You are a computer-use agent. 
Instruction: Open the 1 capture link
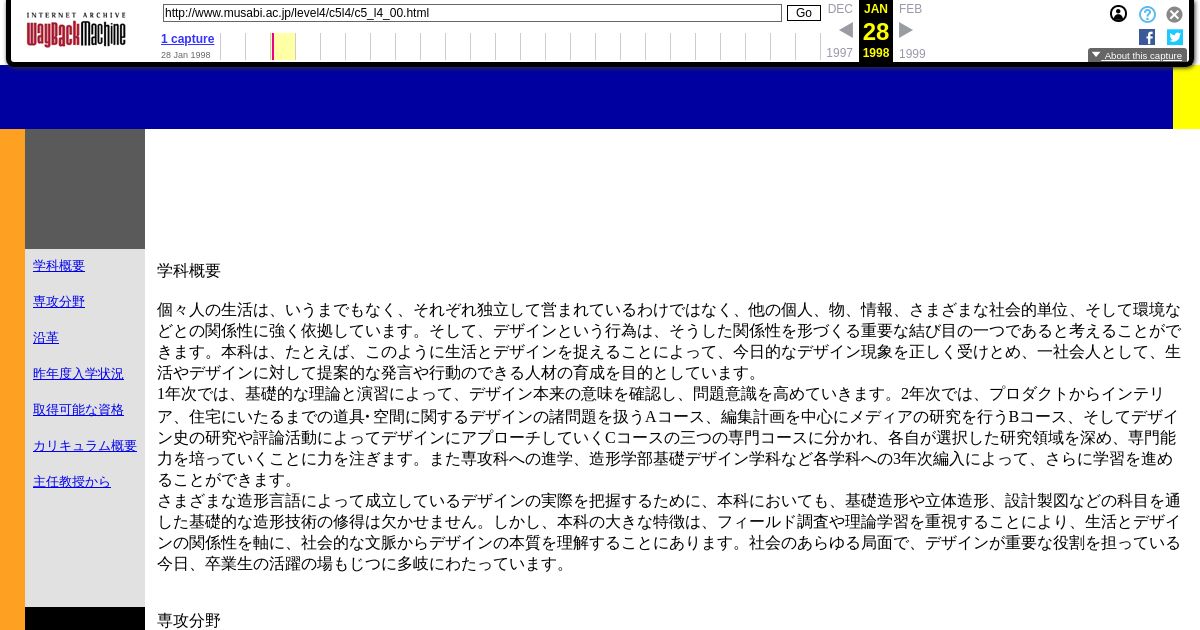pyautogui.click(x=187, y=39)
